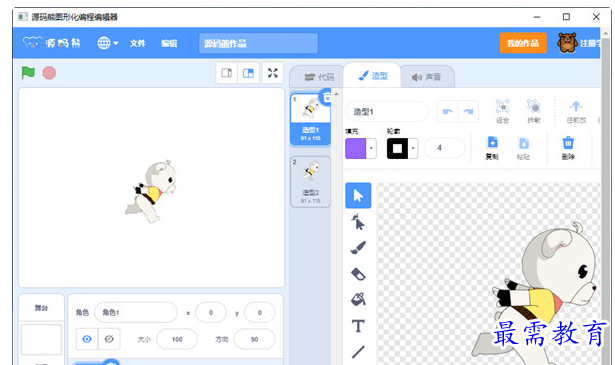Open the 编辑 menu

click(169, 43)
